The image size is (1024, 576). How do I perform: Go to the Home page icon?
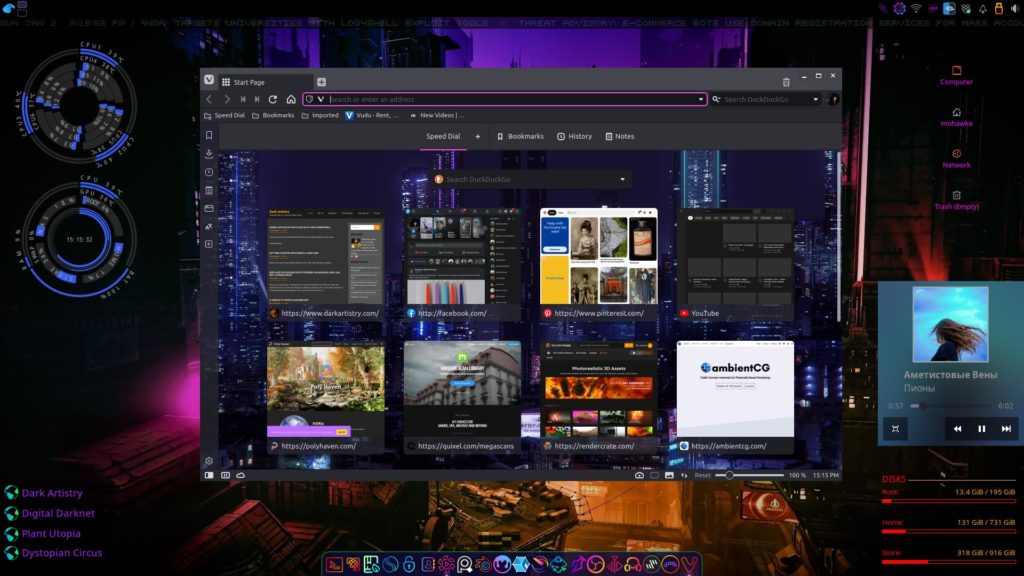[x=291, y=99]
